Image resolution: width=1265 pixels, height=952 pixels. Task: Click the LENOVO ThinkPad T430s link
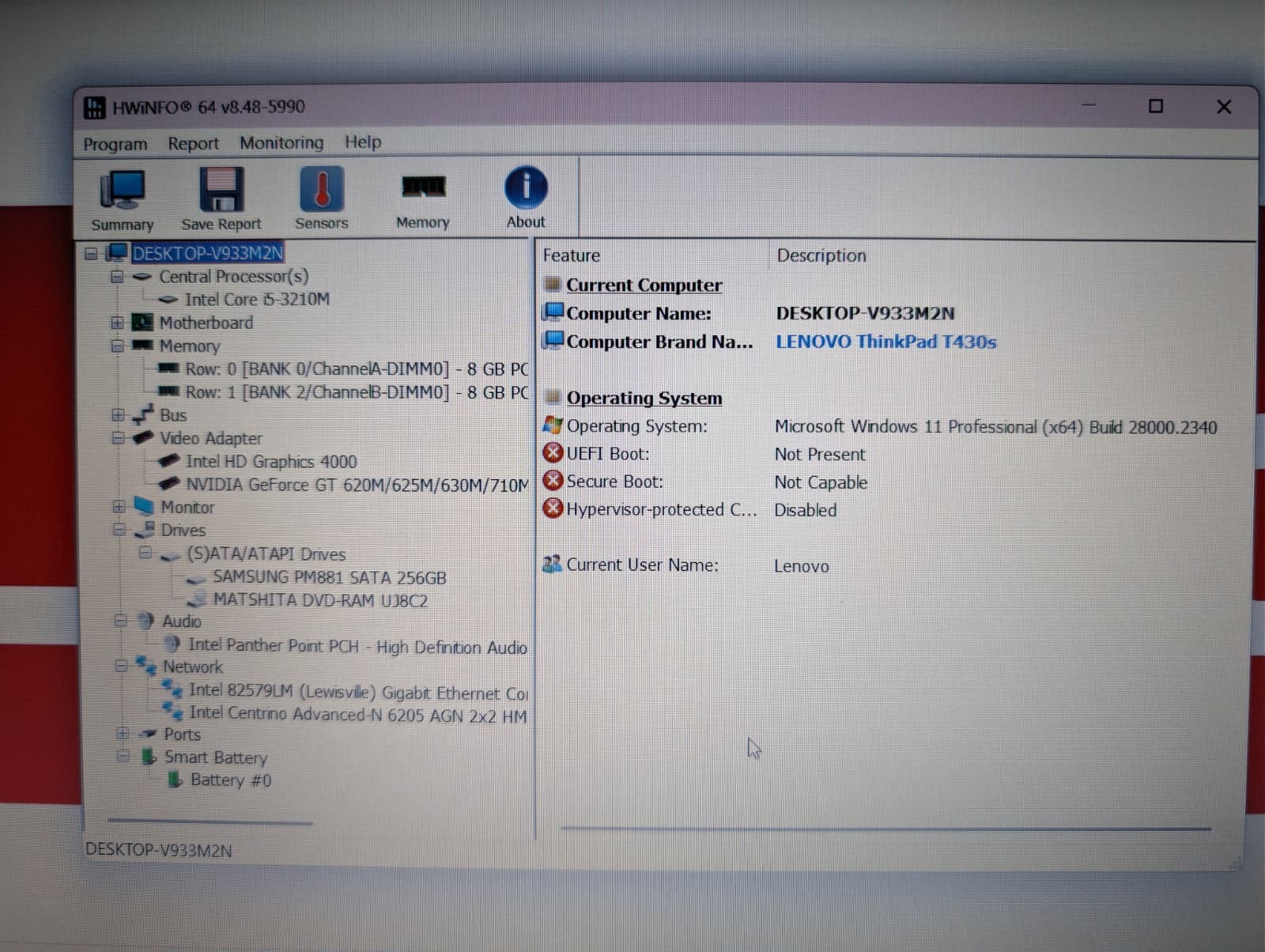click(885, 342)
